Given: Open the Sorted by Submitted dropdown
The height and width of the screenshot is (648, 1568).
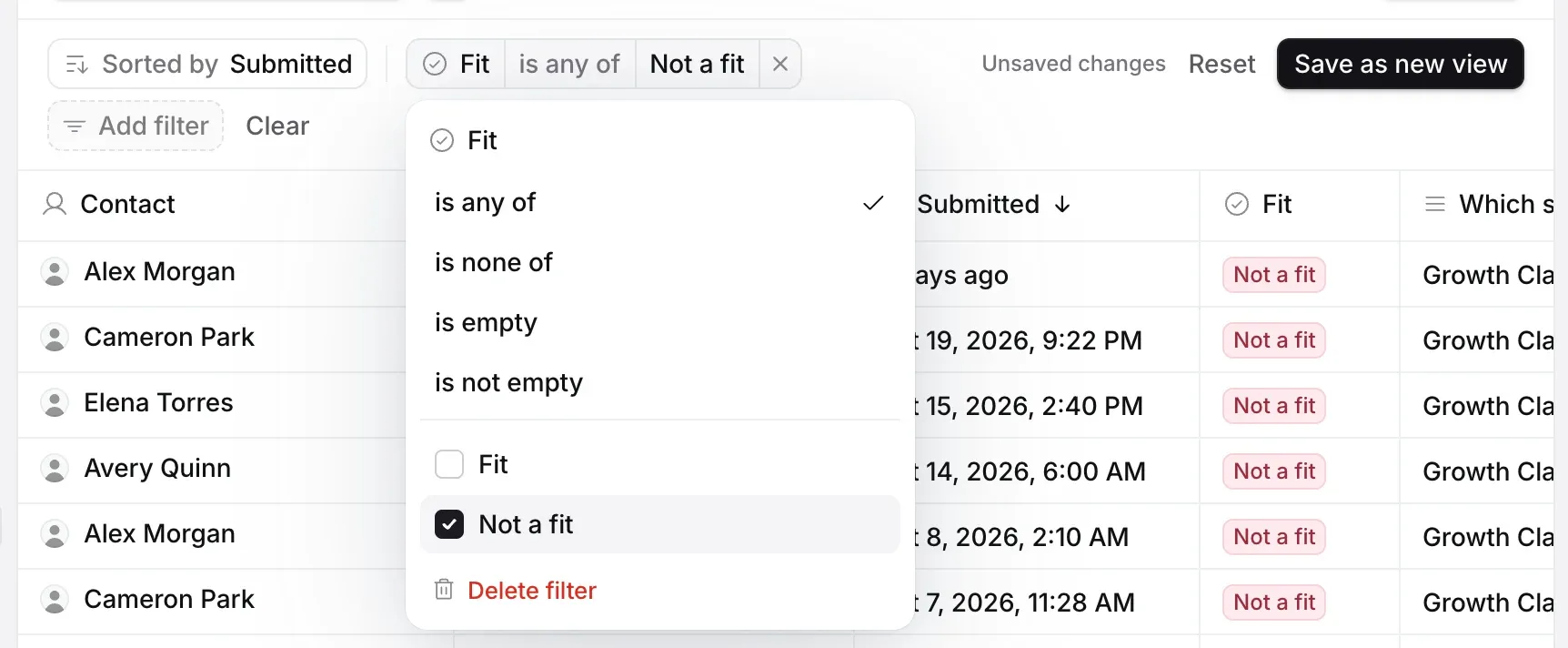Looking at the screenshot, I should [x=207, y=64].
